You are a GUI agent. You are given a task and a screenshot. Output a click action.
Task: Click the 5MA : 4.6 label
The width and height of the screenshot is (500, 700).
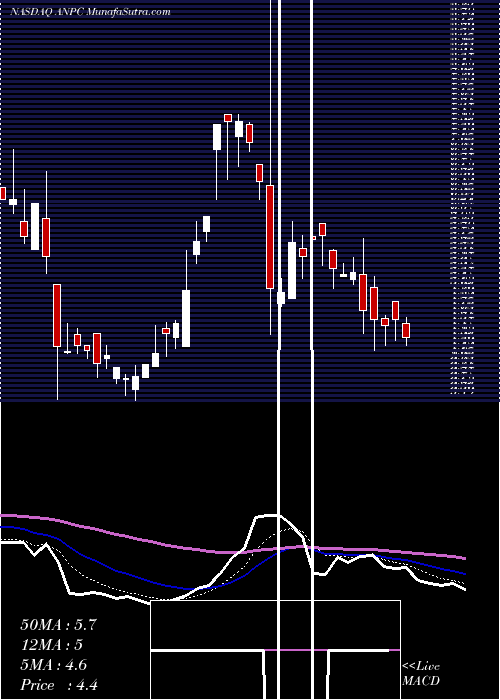(54, 665)
